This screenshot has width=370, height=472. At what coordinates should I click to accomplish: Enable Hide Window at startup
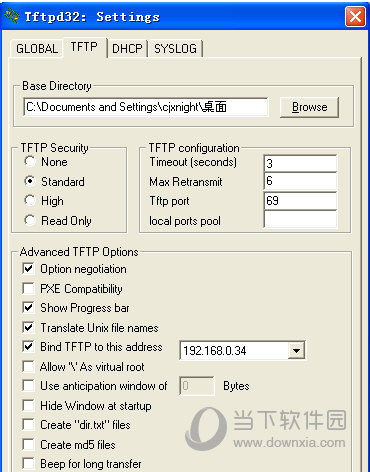28,405
